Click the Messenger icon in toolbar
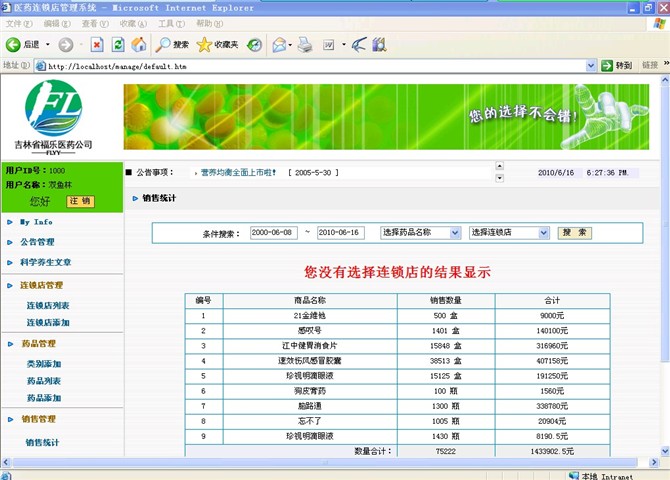 pyautogui.click(x=359, y=44)
